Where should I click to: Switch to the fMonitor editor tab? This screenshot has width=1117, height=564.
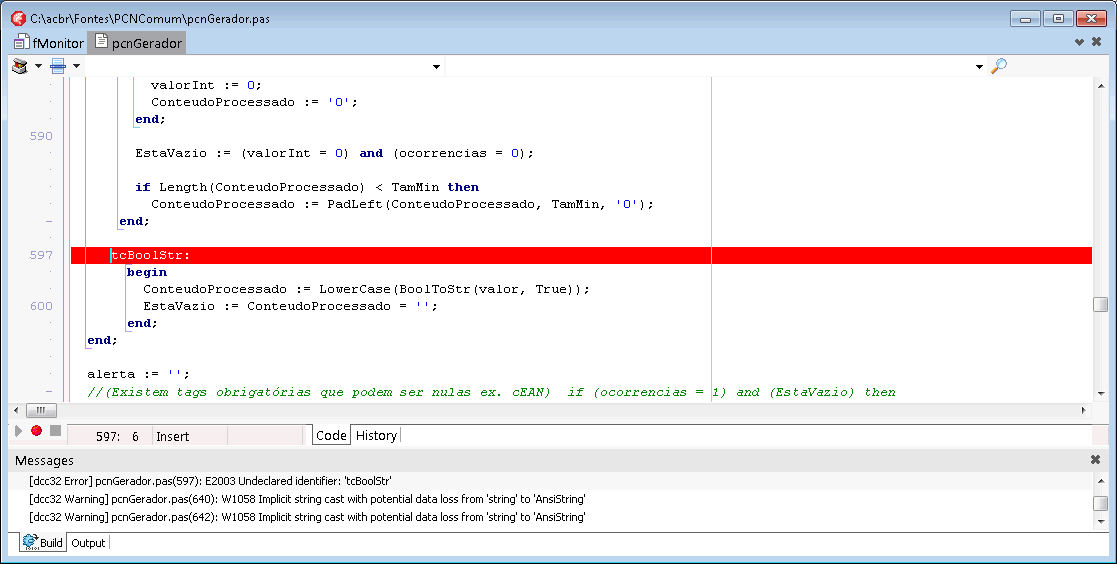(49, 43)
